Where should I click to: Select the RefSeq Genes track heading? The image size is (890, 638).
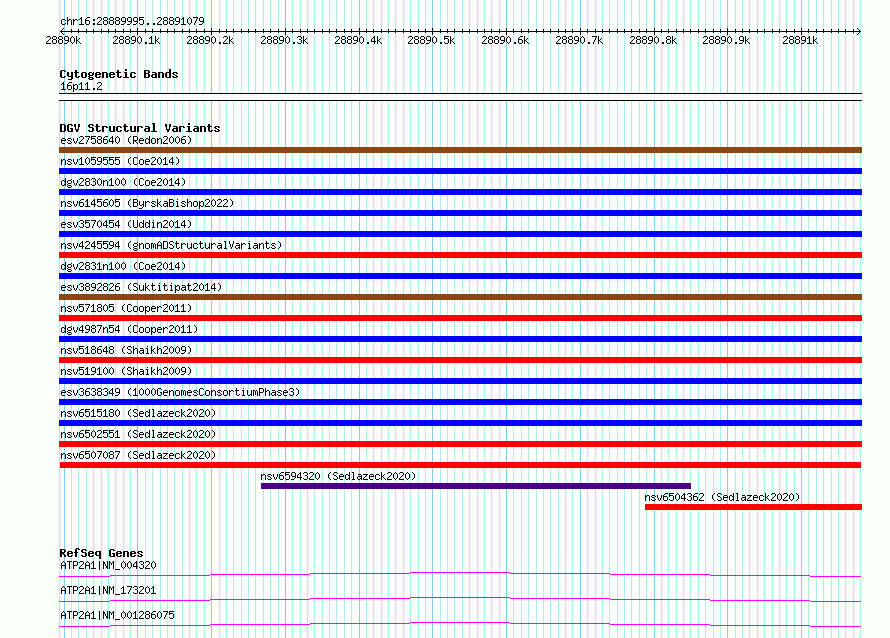pos(101,553)
